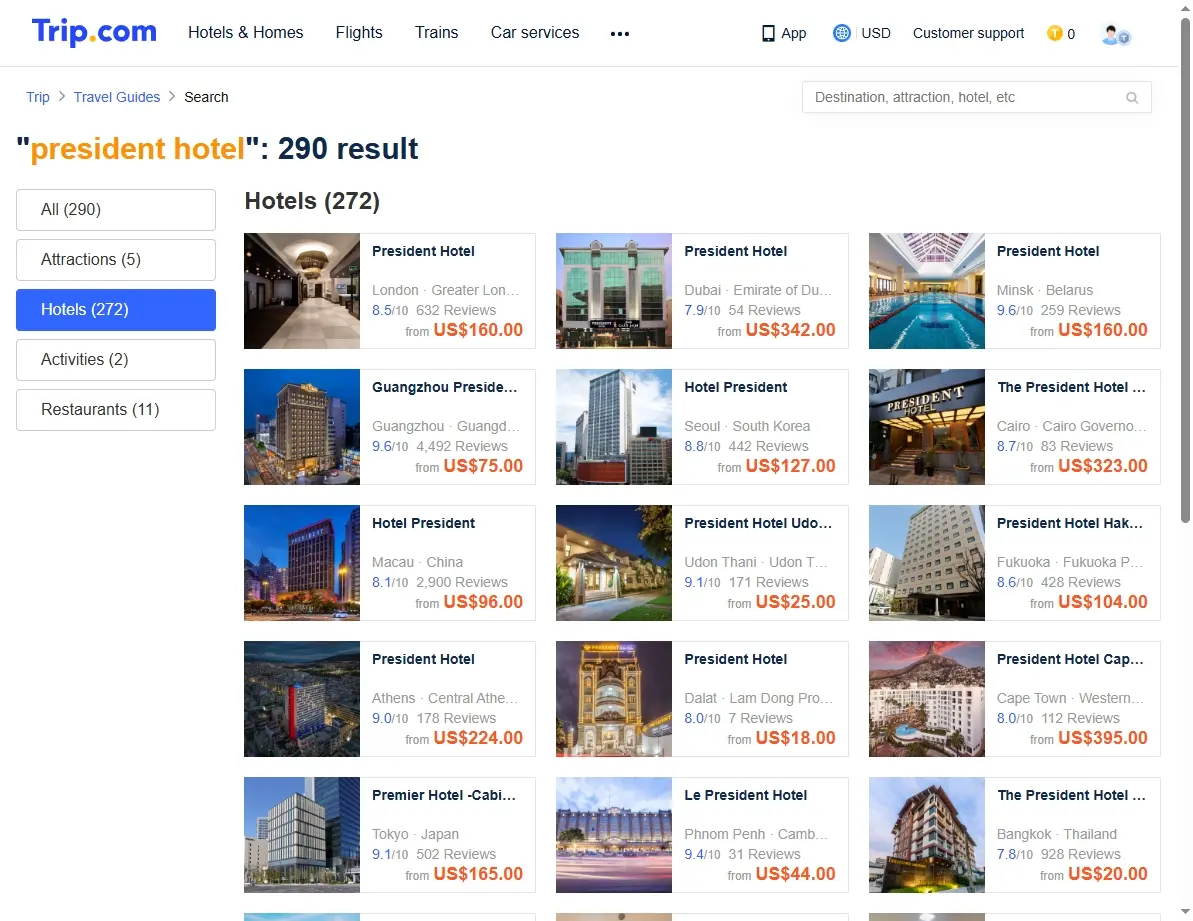This screenshot has height=921, width=1193.
Task: Open the USD currency selector
Action: pyautogui.click(x=876, y=33)
